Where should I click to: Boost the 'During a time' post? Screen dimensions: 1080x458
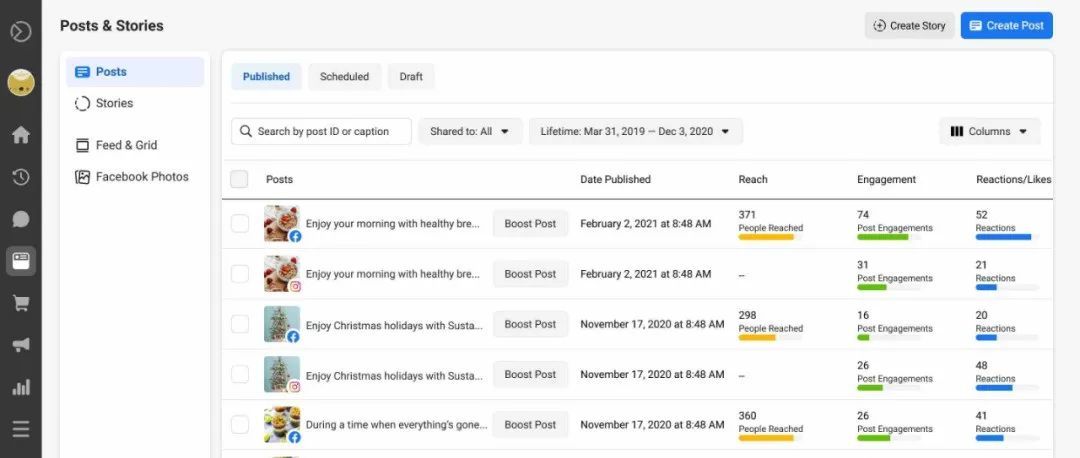(x=530, y=425)
